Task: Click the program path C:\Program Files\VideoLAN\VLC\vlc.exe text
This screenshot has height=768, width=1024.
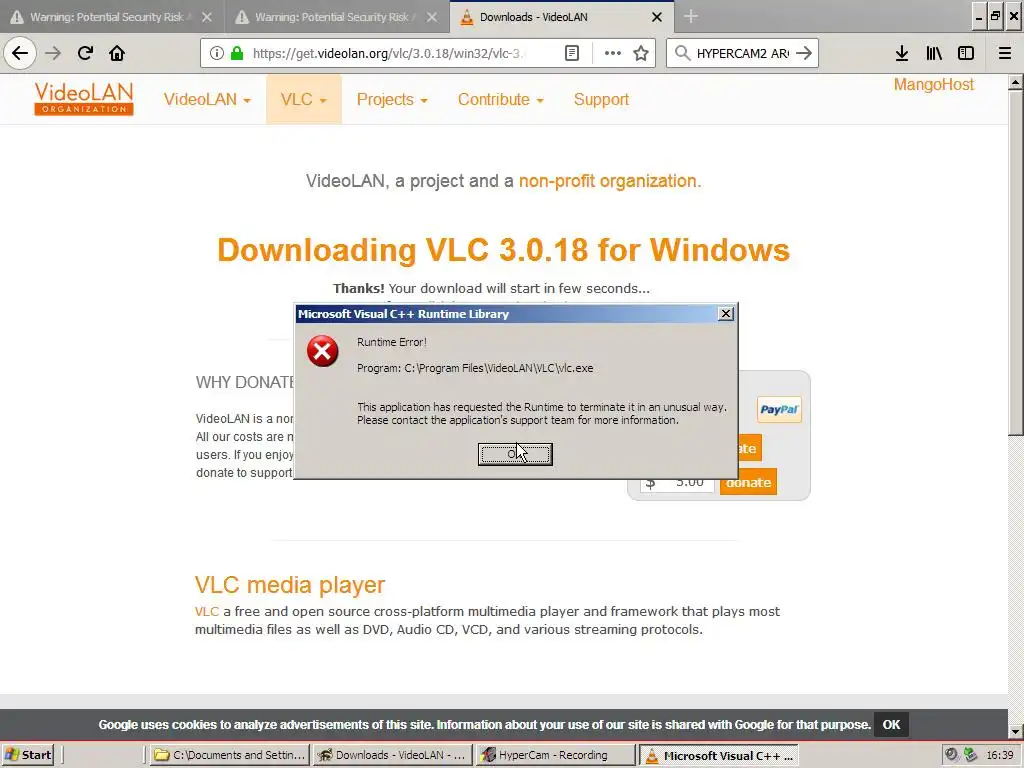Action: point(475,368)
